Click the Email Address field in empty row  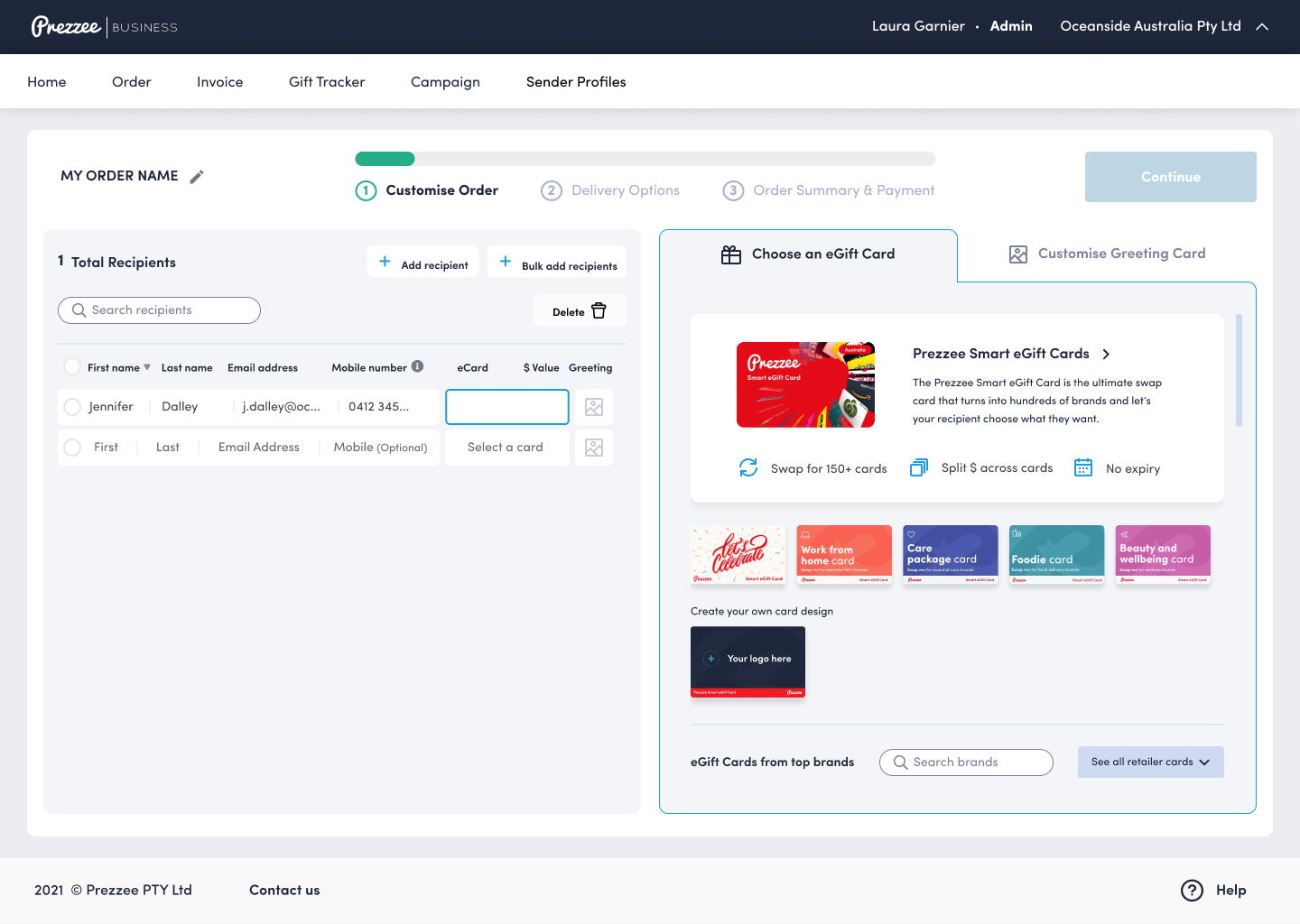coord(259,448)
